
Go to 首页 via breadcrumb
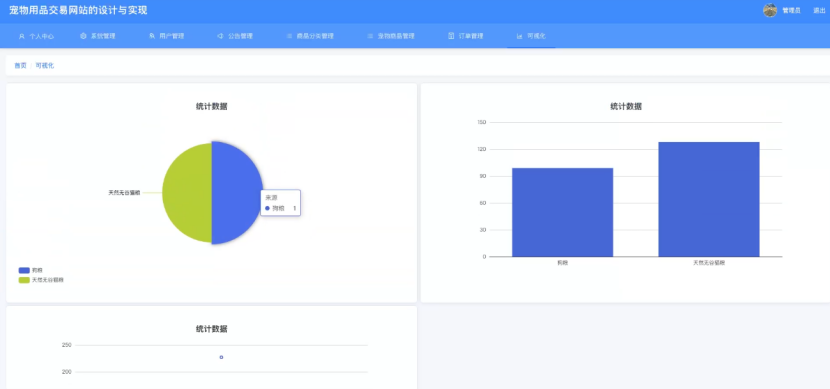coord(20,66)
